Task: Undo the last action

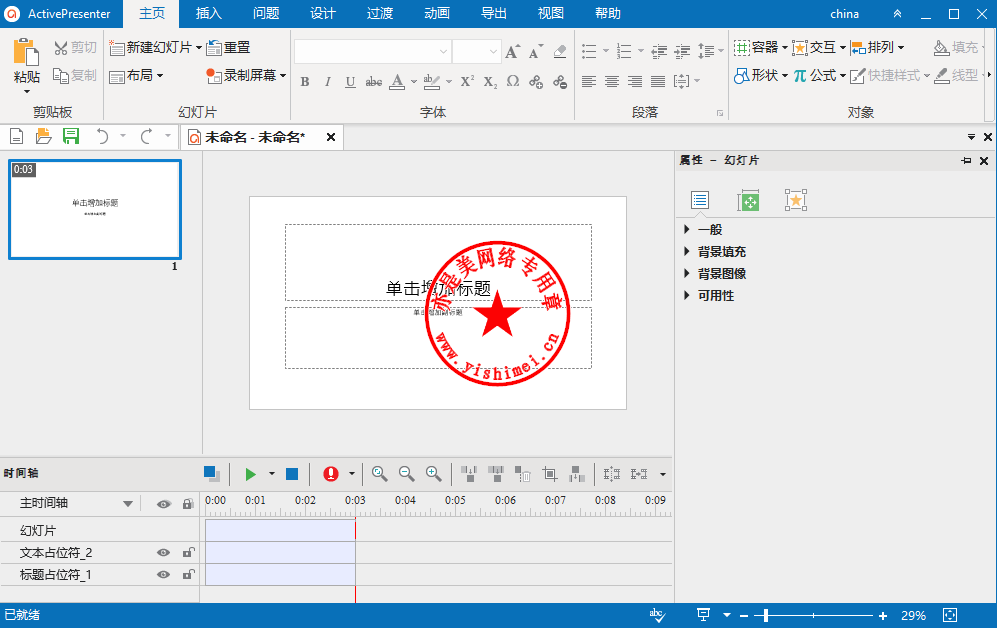Action: pos(102,136)
